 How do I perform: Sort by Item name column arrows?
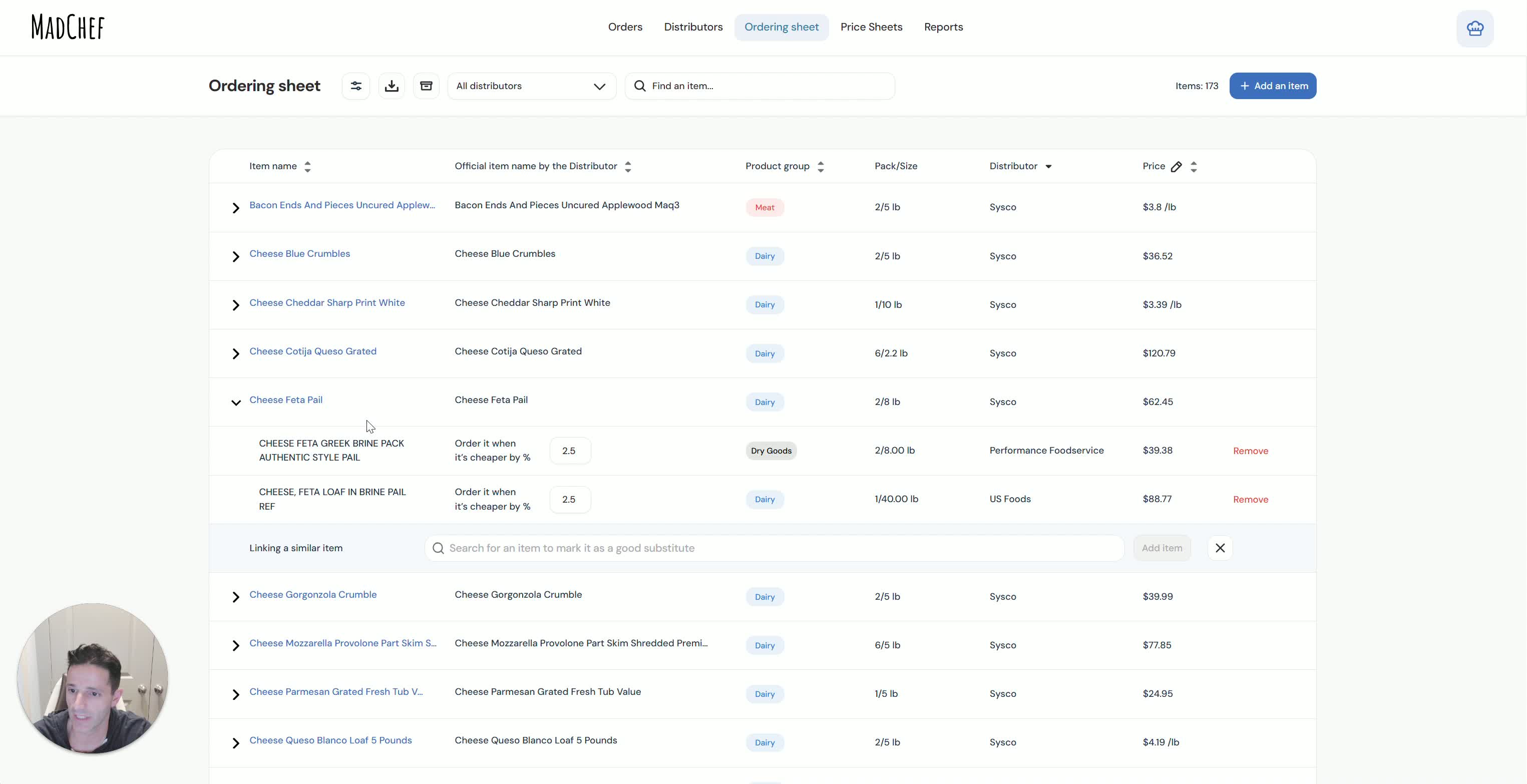pos(307,167)
